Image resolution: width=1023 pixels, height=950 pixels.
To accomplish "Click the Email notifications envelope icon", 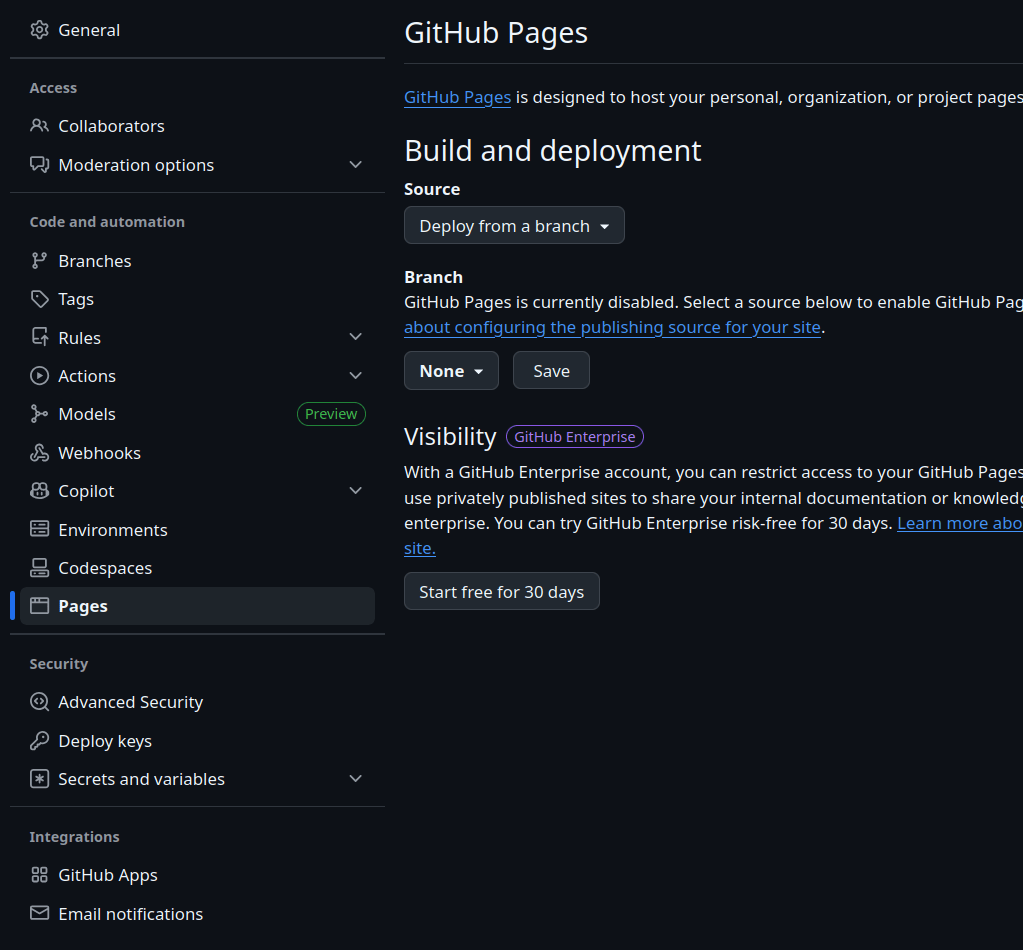I will pos(39,913).
